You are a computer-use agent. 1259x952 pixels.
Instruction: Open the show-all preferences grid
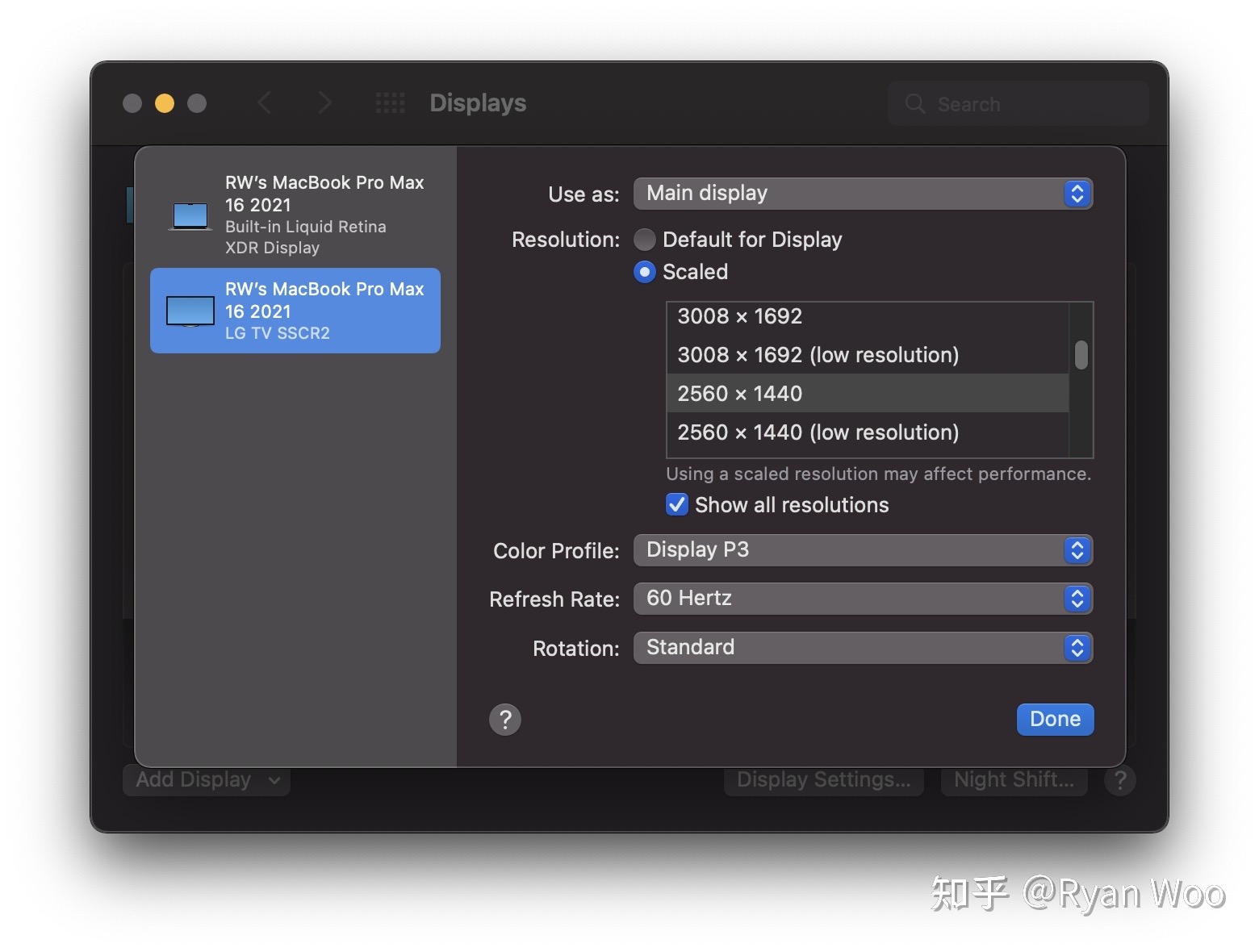click(x=391, y=103)
